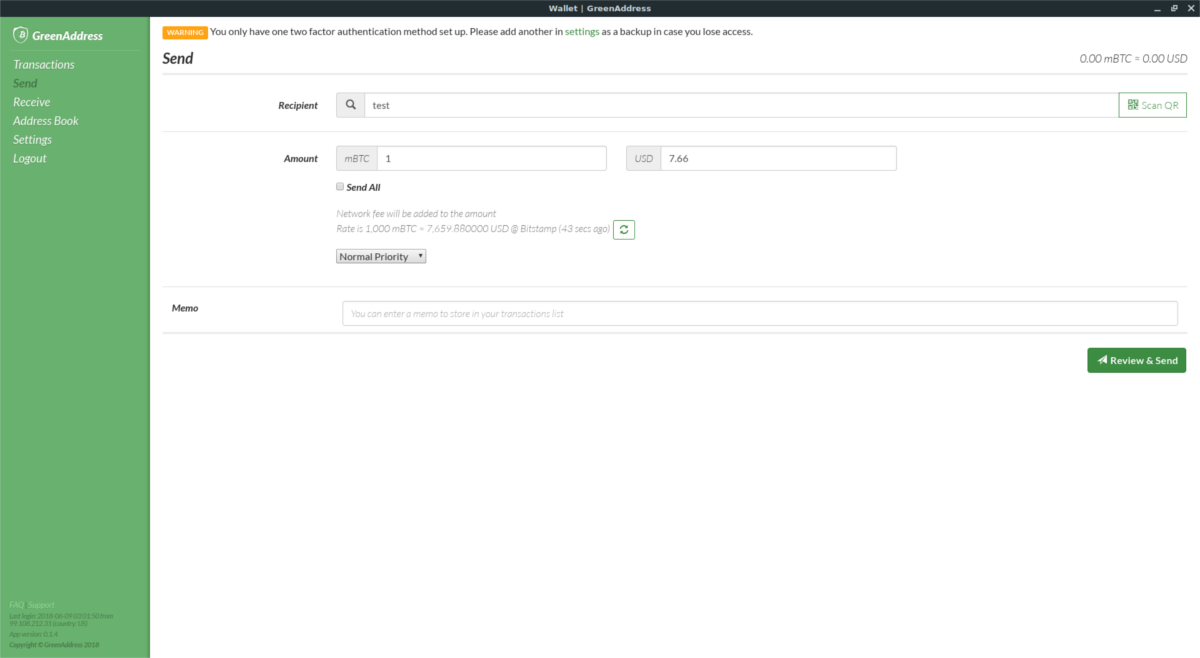Click the Recipient input containing test
The image size is (1200, 658).
741,105
